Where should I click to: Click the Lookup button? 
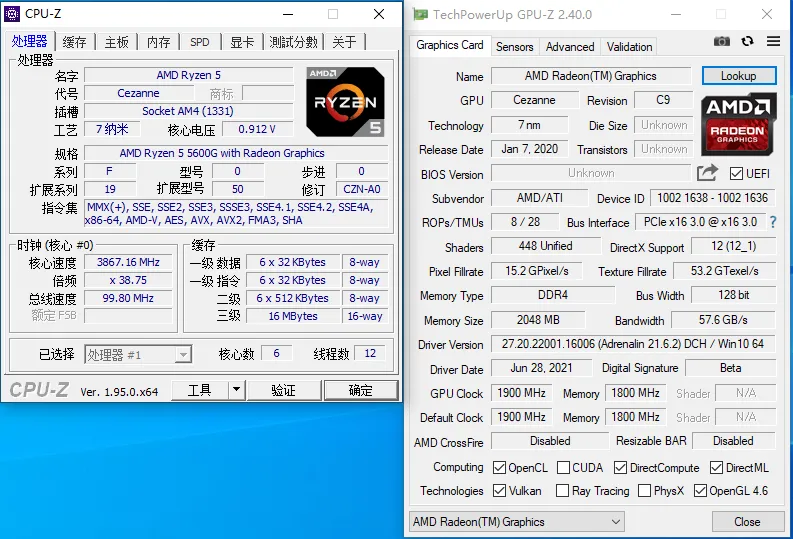pyautogui.click(x=738, y=76)
